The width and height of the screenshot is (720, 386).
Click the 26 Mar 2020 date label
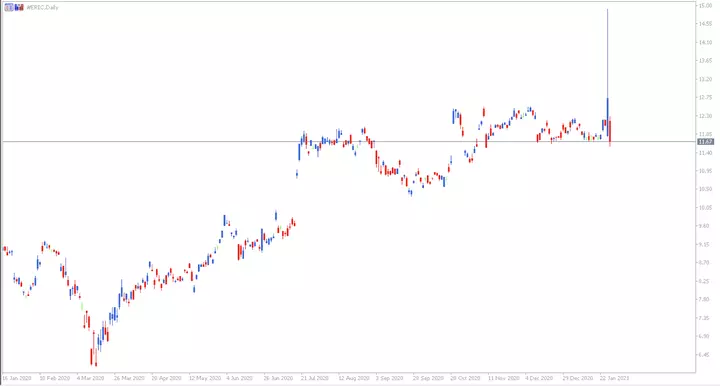click(x=129, y=378)
